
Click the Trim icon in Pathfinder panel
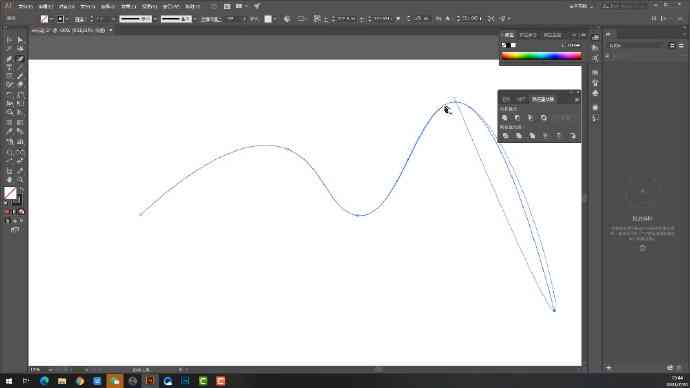pos(519,136)
